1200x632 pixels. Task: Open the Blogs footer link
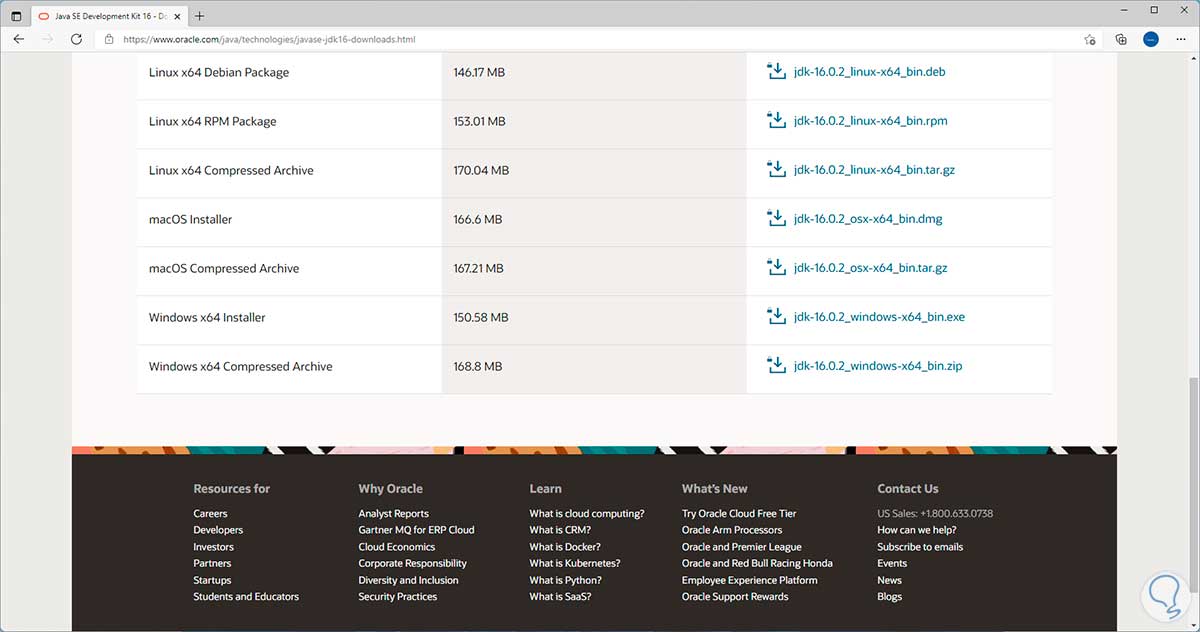889,597
